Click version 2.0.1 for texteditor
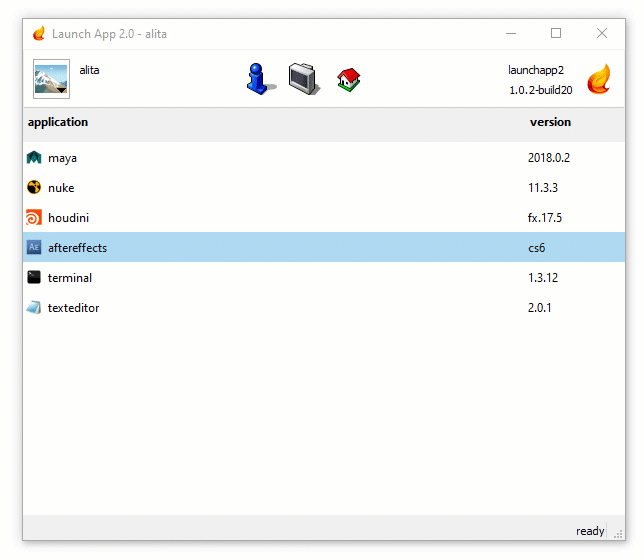The image size is (644, 560). pos(539,308)
